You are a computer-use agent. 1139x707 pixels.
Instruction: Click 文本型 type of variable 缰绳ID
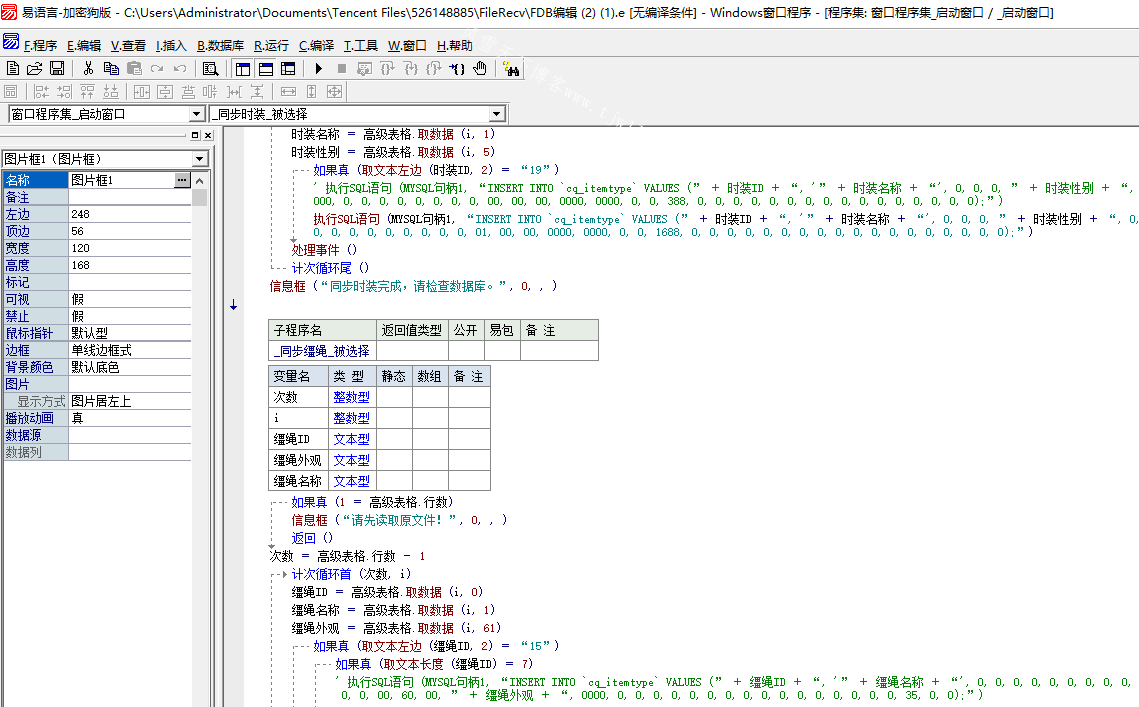[352, 440]
